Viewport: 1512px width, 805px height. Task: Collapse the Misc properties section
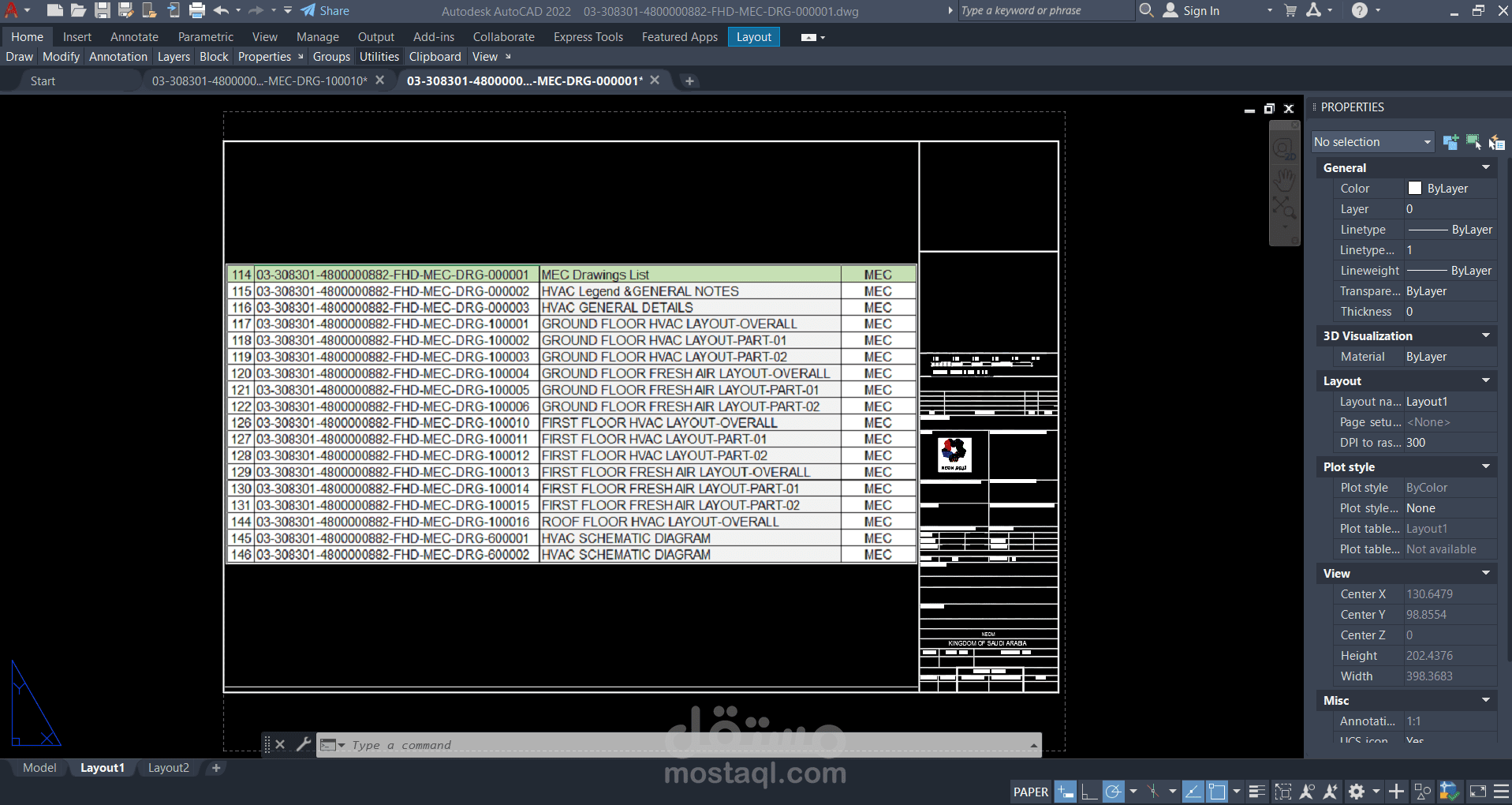[x=1486, y=700]
